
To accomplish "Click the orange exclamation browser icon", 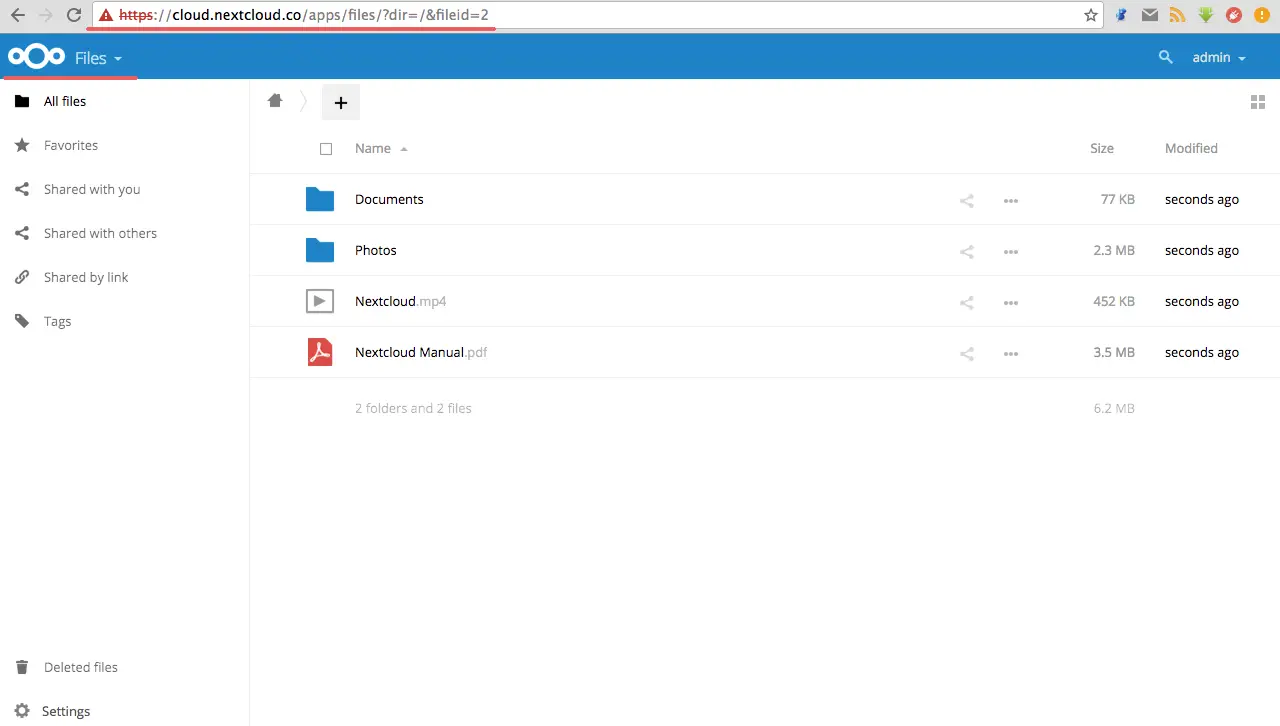I will (x=1262, y=15).
